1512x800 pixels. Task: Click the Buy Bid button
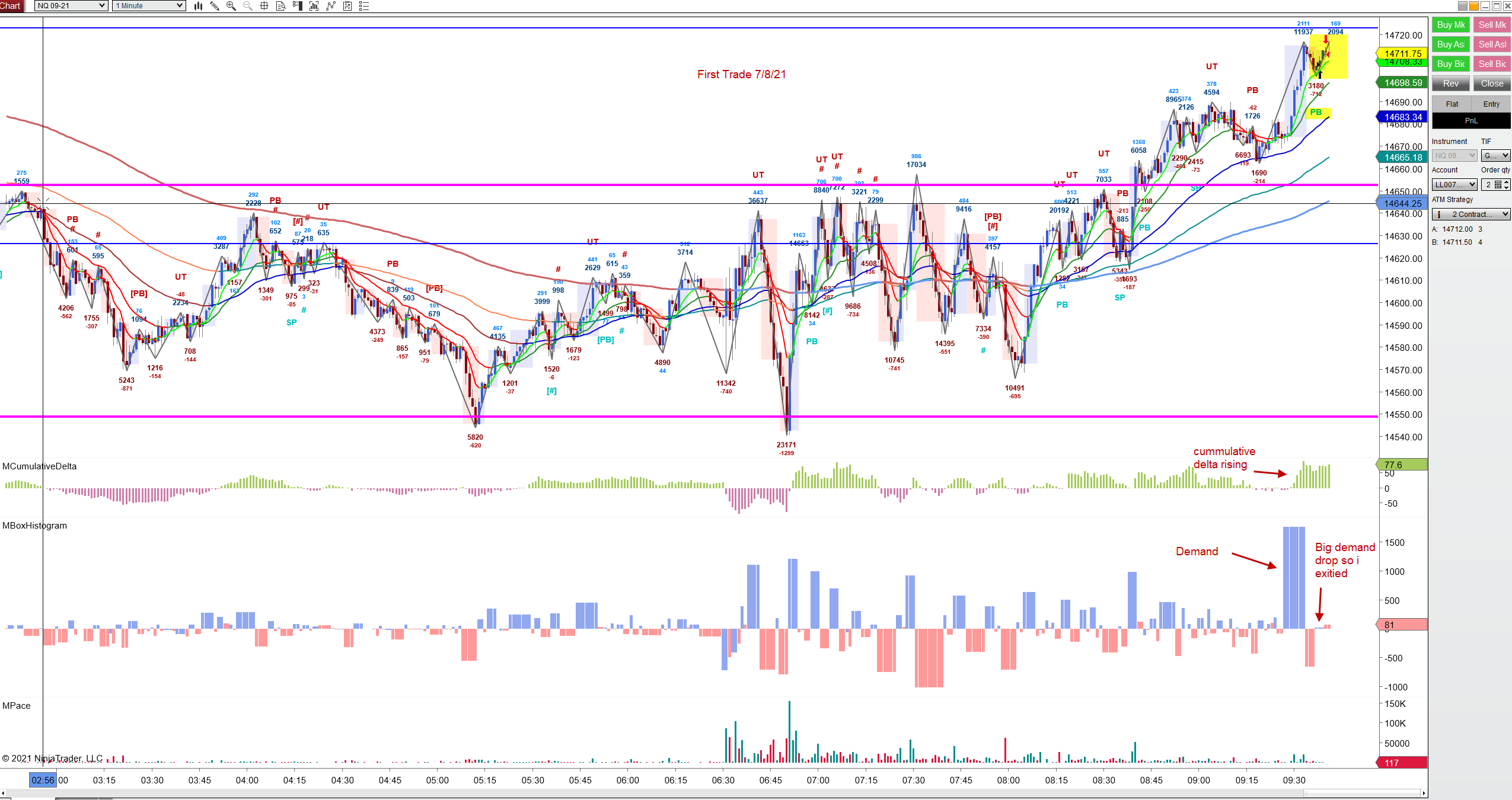pyautogui.click(x=1451, y=64)
